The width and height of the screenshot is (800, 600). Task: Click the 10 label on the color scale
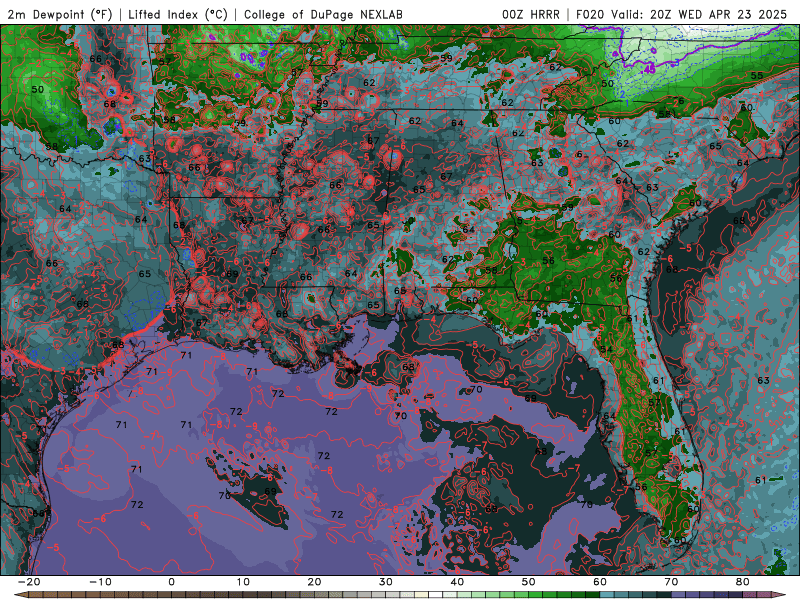pyautogui.click(x=243, y=582)
